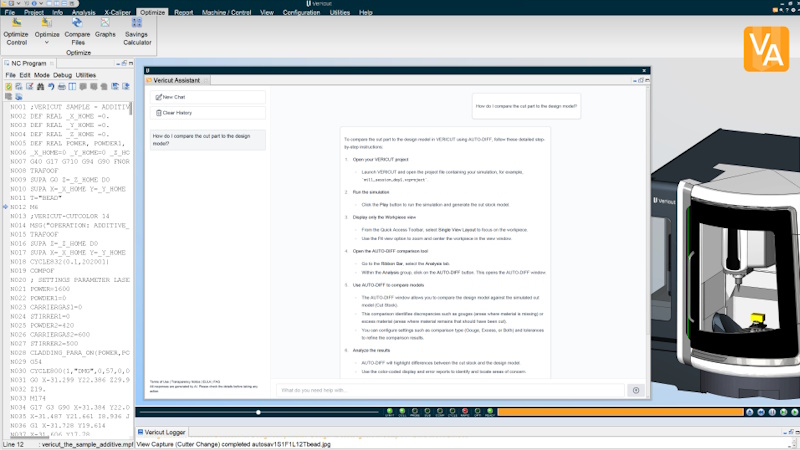Click the gray icon starting second toolbar row

pos(9,96)
